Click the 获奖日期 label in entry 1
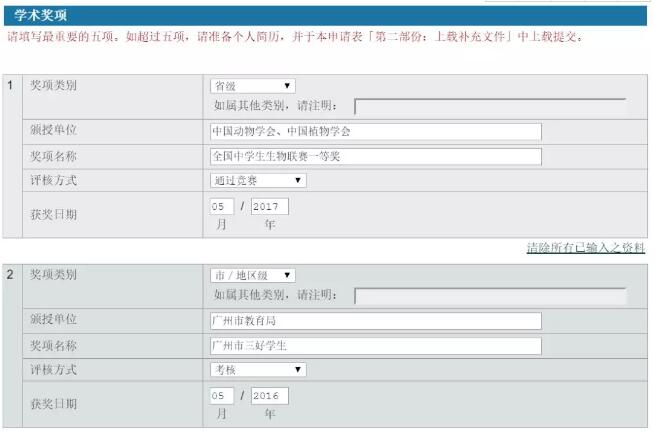The height and width of the screenshot is (436, 655). 54,214
